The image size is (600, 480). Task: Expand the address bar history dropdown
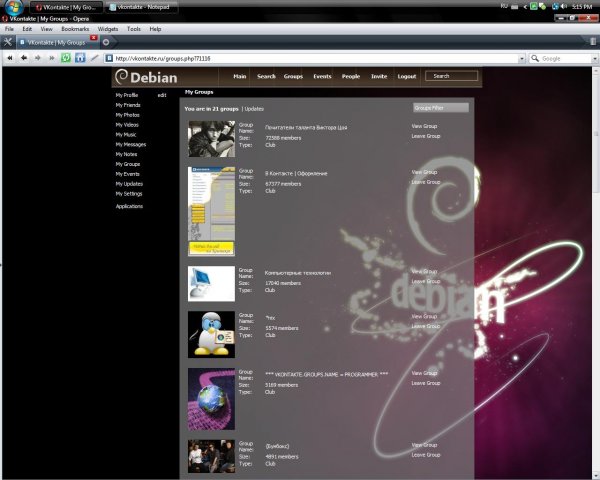tap(522, 59)
